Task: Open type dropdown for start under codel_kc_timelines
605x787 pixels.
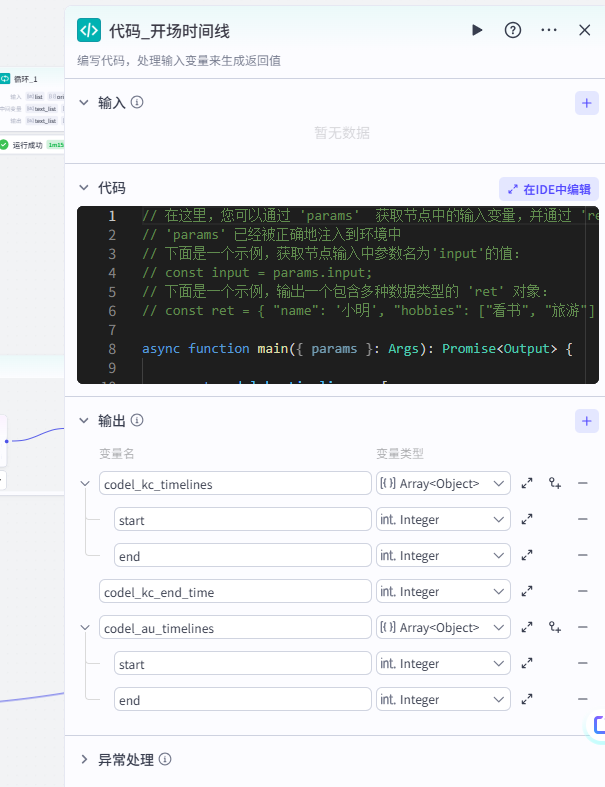Action: pos(443,519)
